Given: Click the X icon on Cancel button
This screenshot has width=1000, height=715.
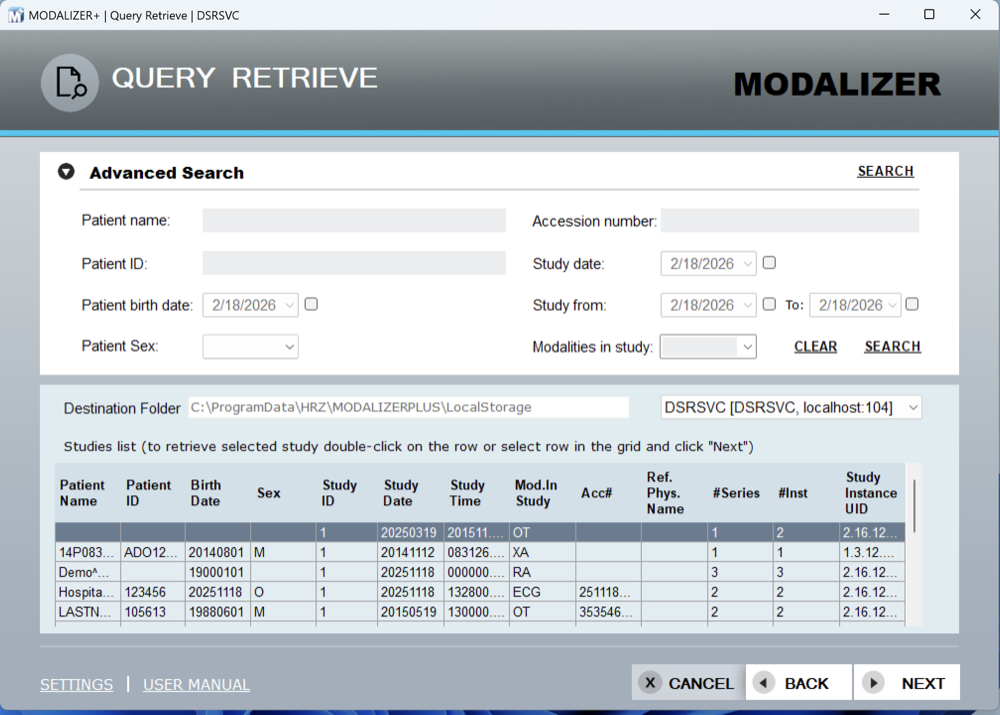Looking at the screenshot, I should click(x=650, y=683).
